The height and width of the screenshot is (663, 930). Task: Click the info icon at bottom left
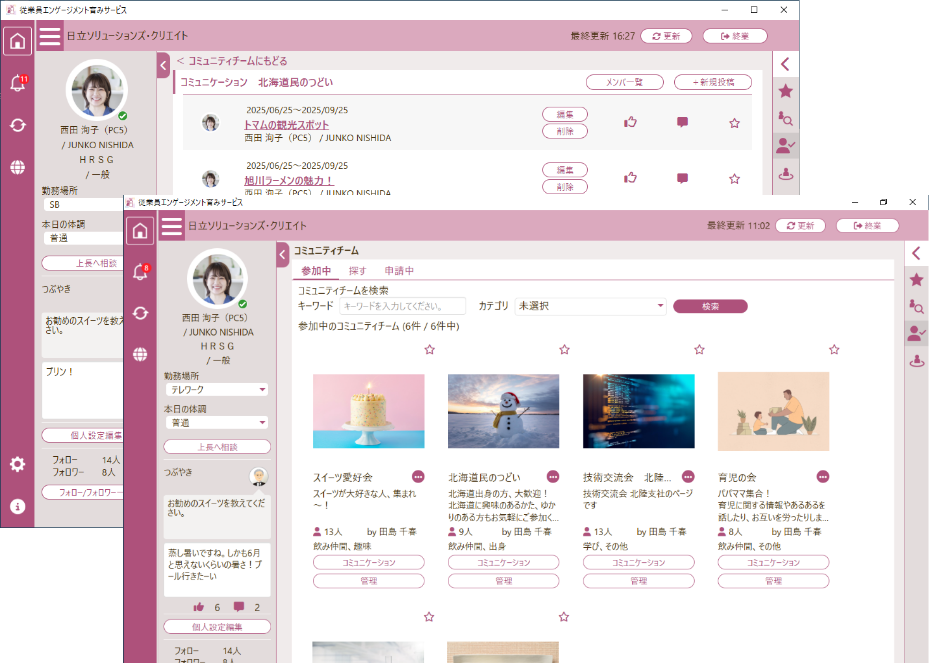click(x=17, y=506)
